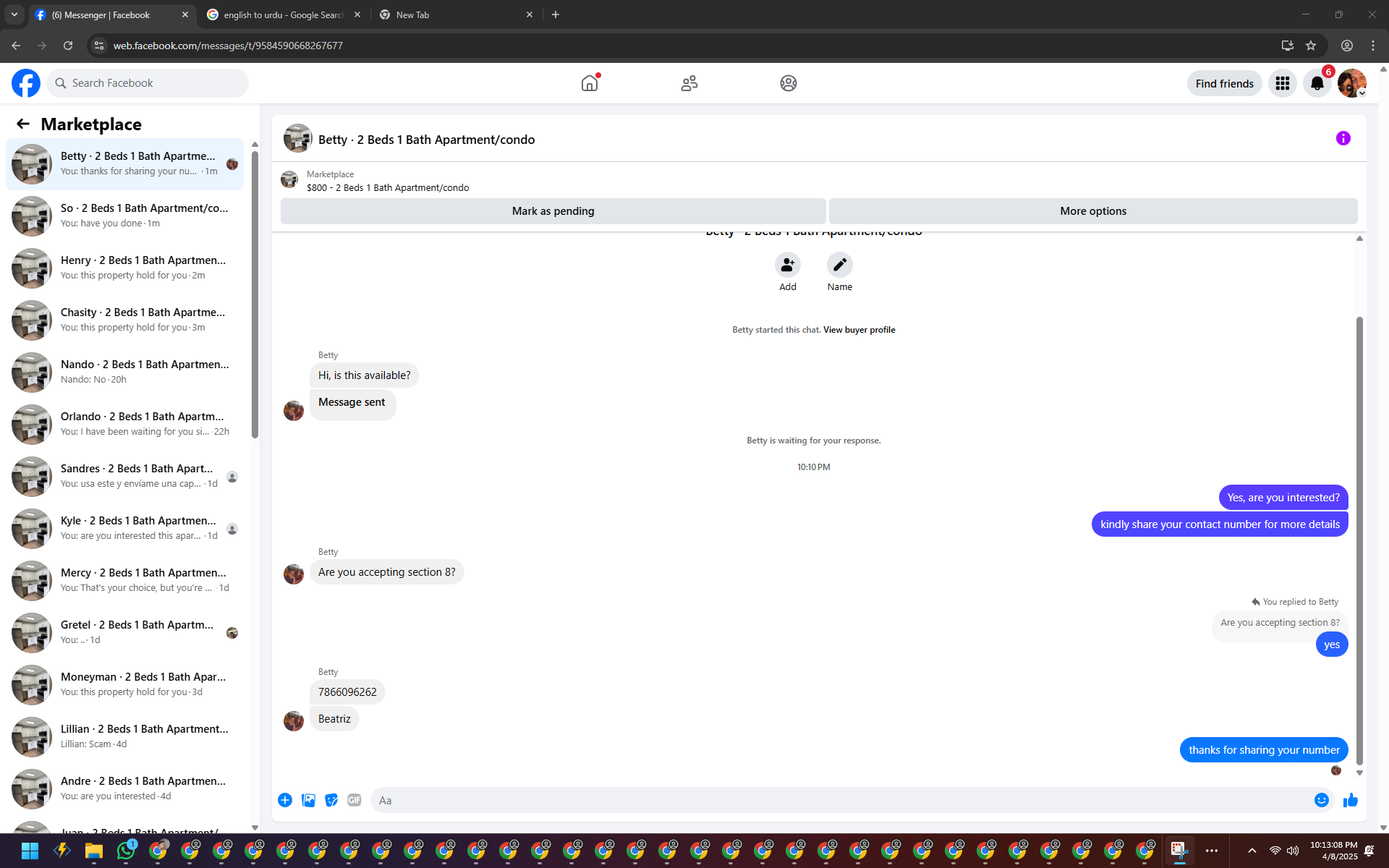Viewport: 1389px width, 868px height.
Task: Open the Friends icon in top navigation
Action: coord(689,83)
